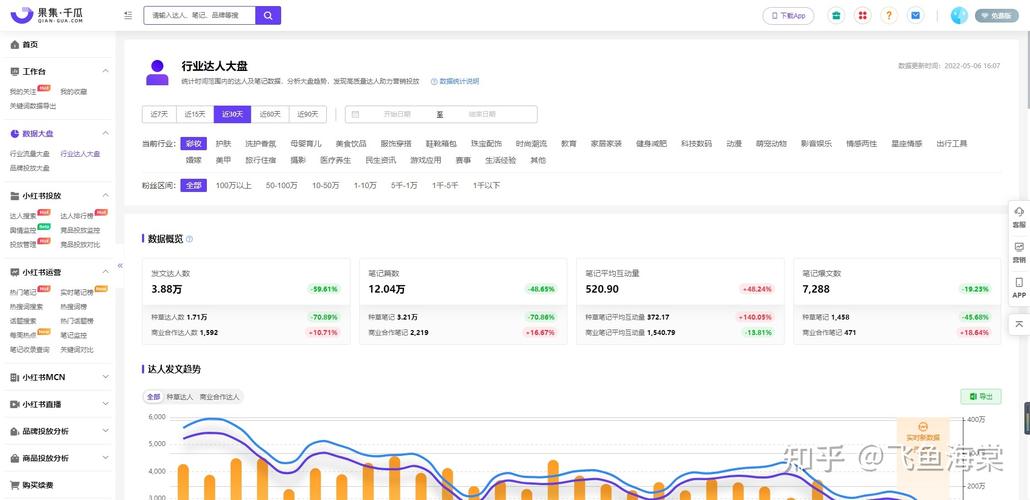
Task: Select 护肤 industry filter
Action: pyautogui.click(x=223, y=144)
